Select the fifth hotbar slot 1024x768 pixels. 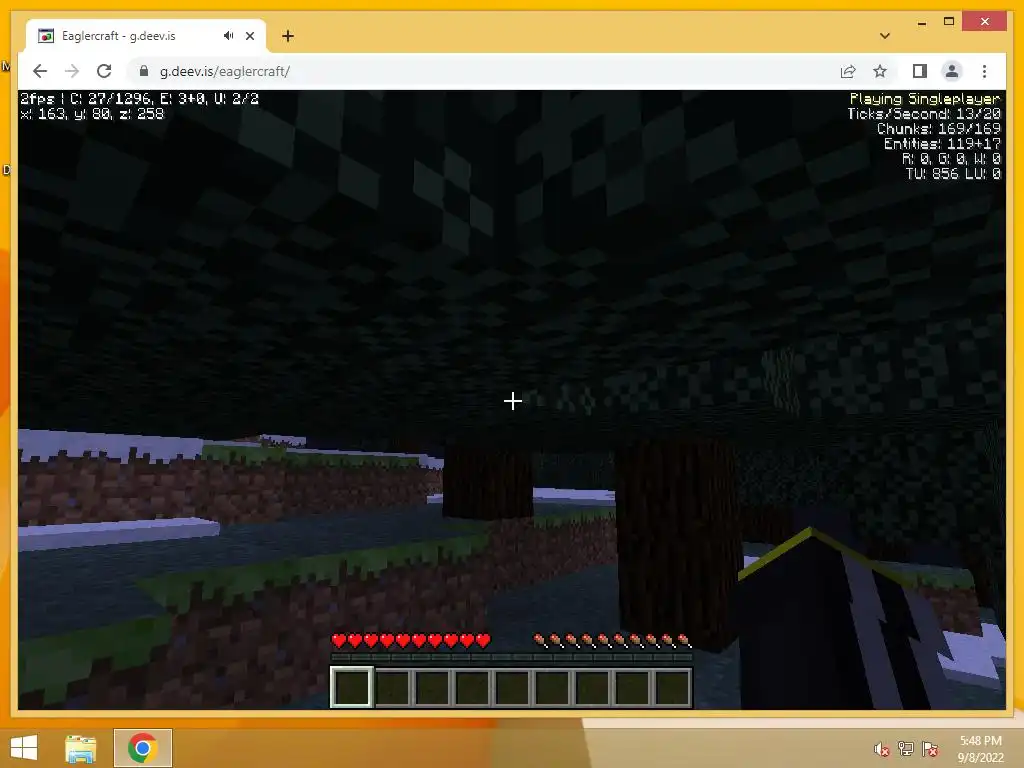tap(512, 687)
